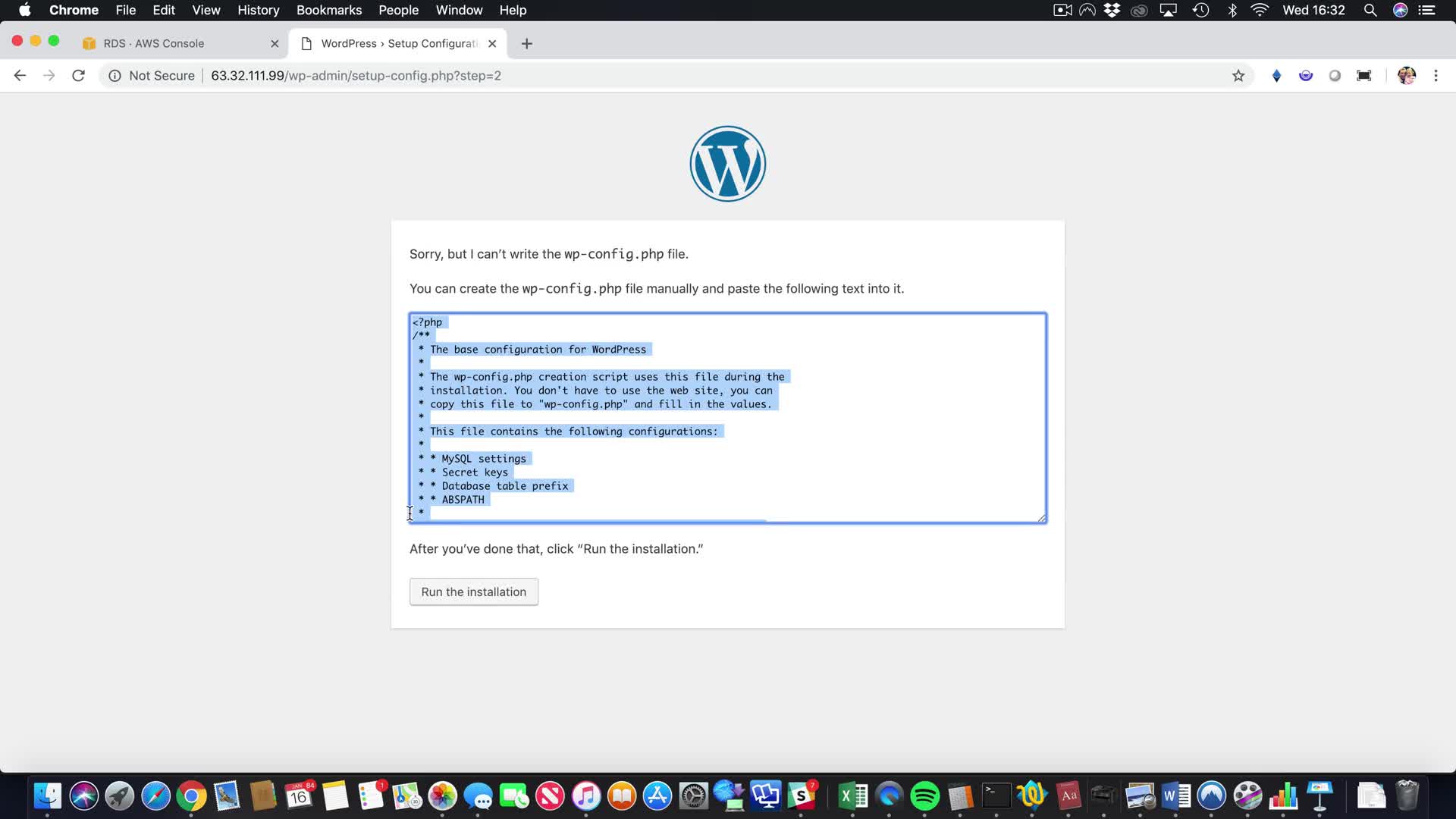Screen dimensions: 1456x819
Task: Click Run the installation button
Action: [473, 592]
